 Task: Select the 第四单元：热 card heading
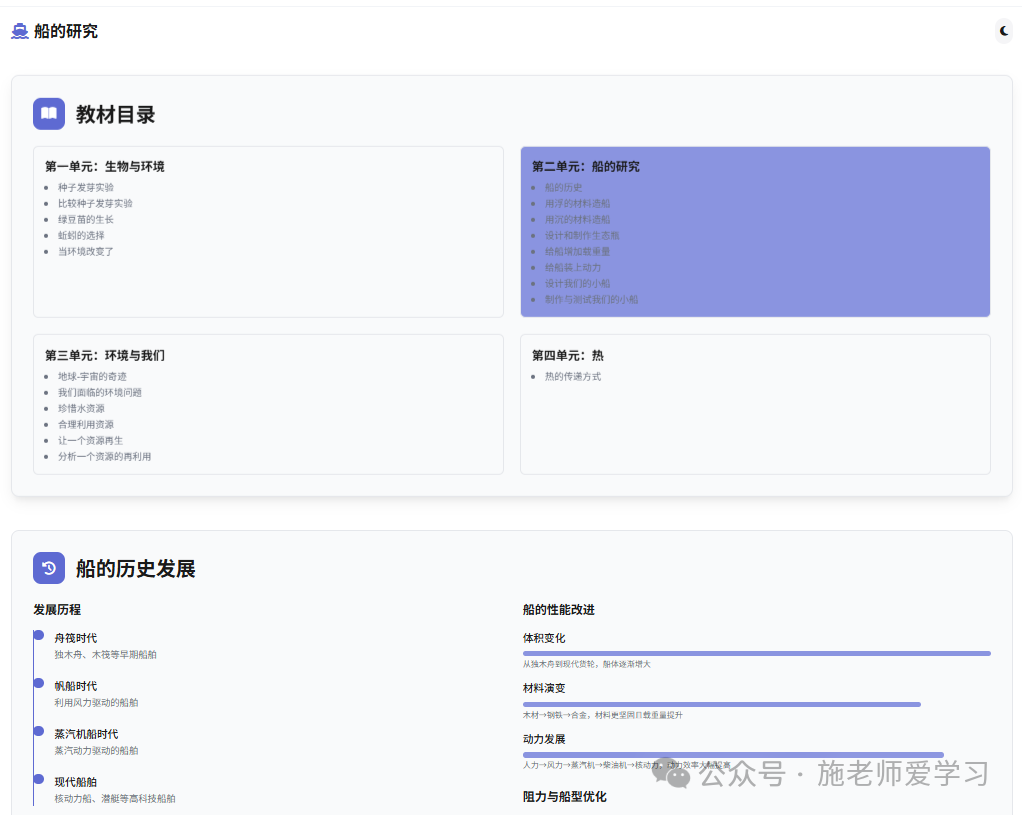pos(567,355)
